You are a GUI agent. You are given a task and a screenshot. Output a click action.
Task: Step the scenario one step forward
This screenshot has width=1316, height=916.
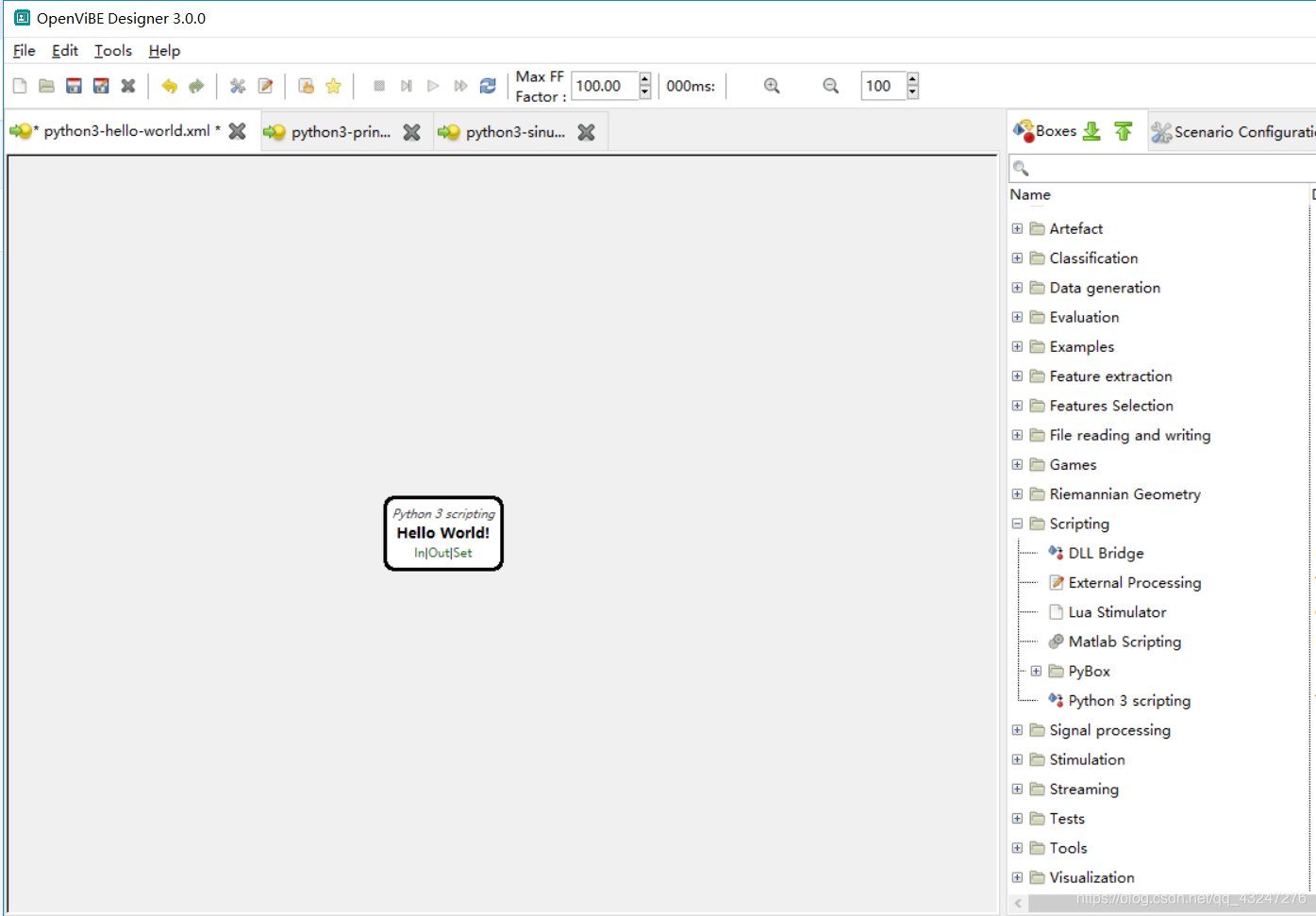pos(407,86)
